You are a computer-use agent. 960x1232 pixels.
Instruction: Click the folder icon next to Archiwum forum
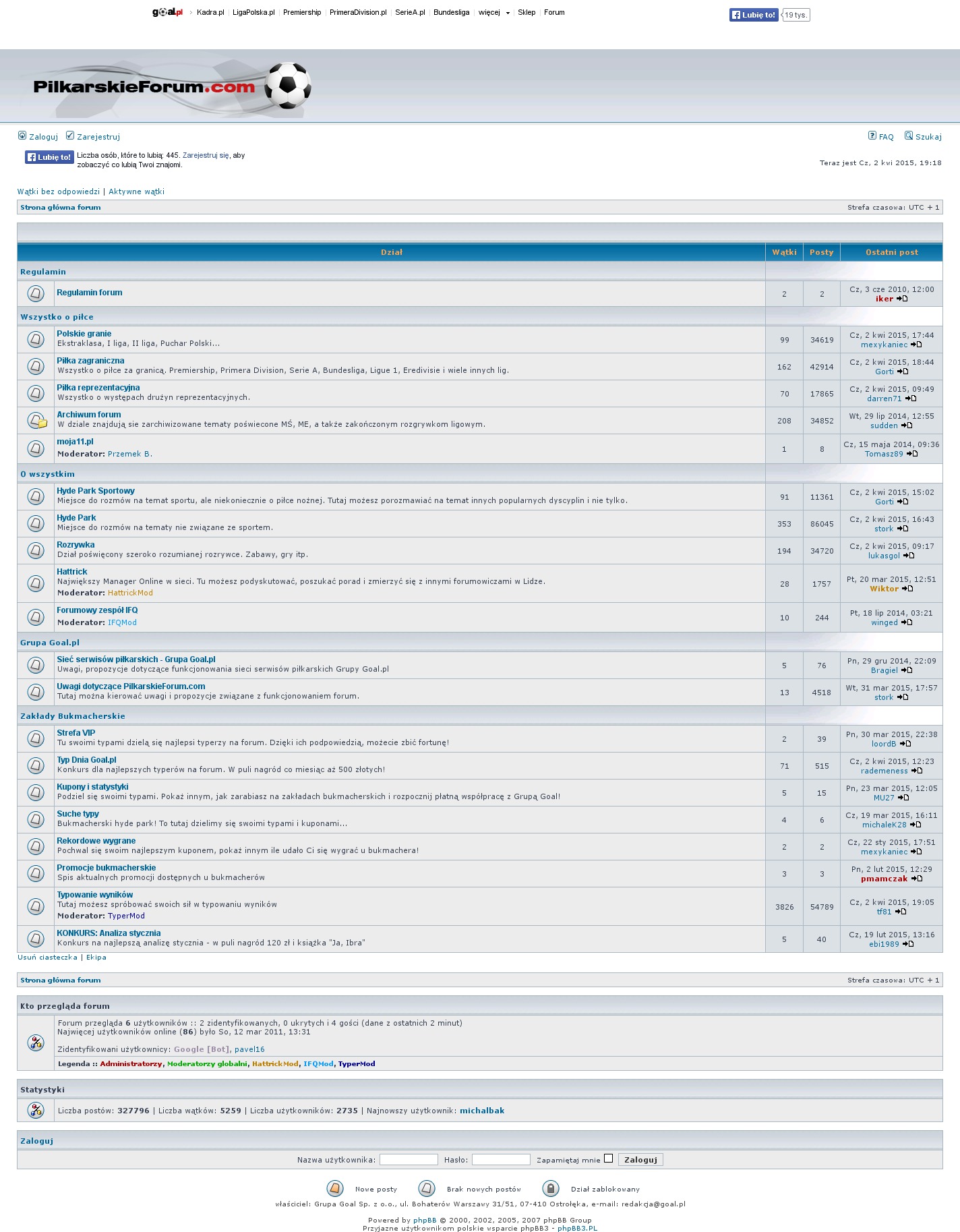coord(36,421)
